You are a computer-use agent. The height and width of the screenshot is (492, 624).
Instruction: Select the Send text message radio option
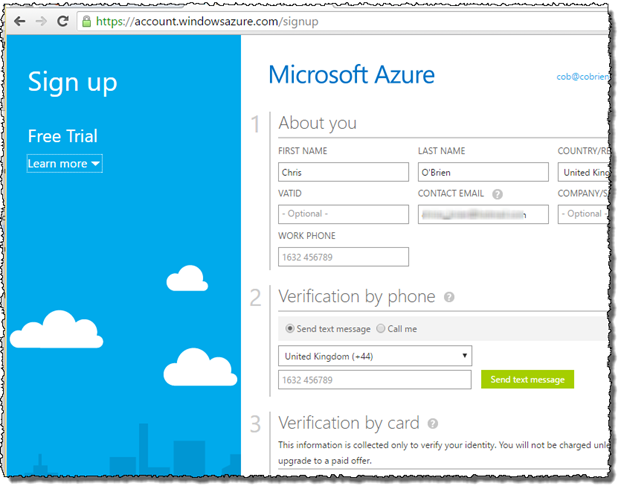pos(290,329)
